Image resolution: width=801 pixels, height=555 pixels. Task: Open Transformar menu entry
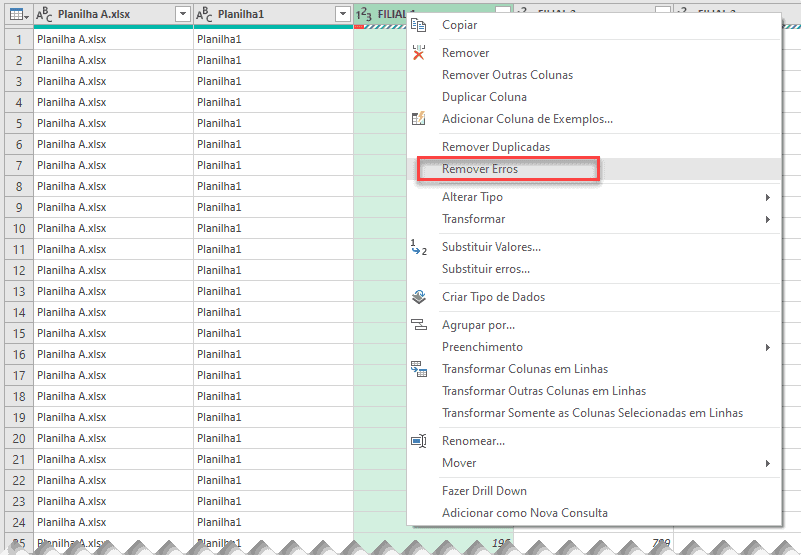click(594, 219)
